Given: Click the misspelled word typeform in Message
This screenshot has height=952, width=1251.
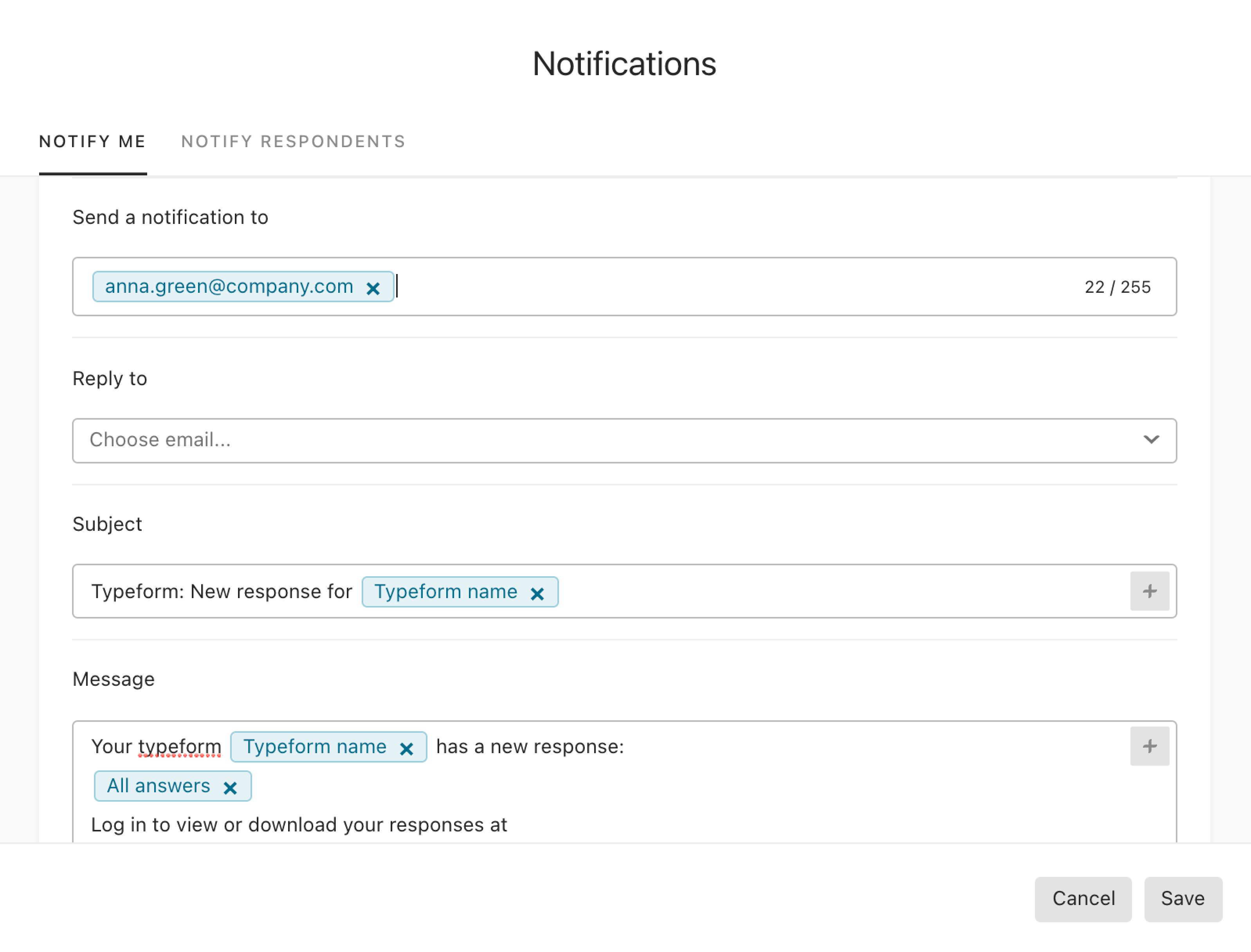Looking at the screenshot, I should 180,747.
